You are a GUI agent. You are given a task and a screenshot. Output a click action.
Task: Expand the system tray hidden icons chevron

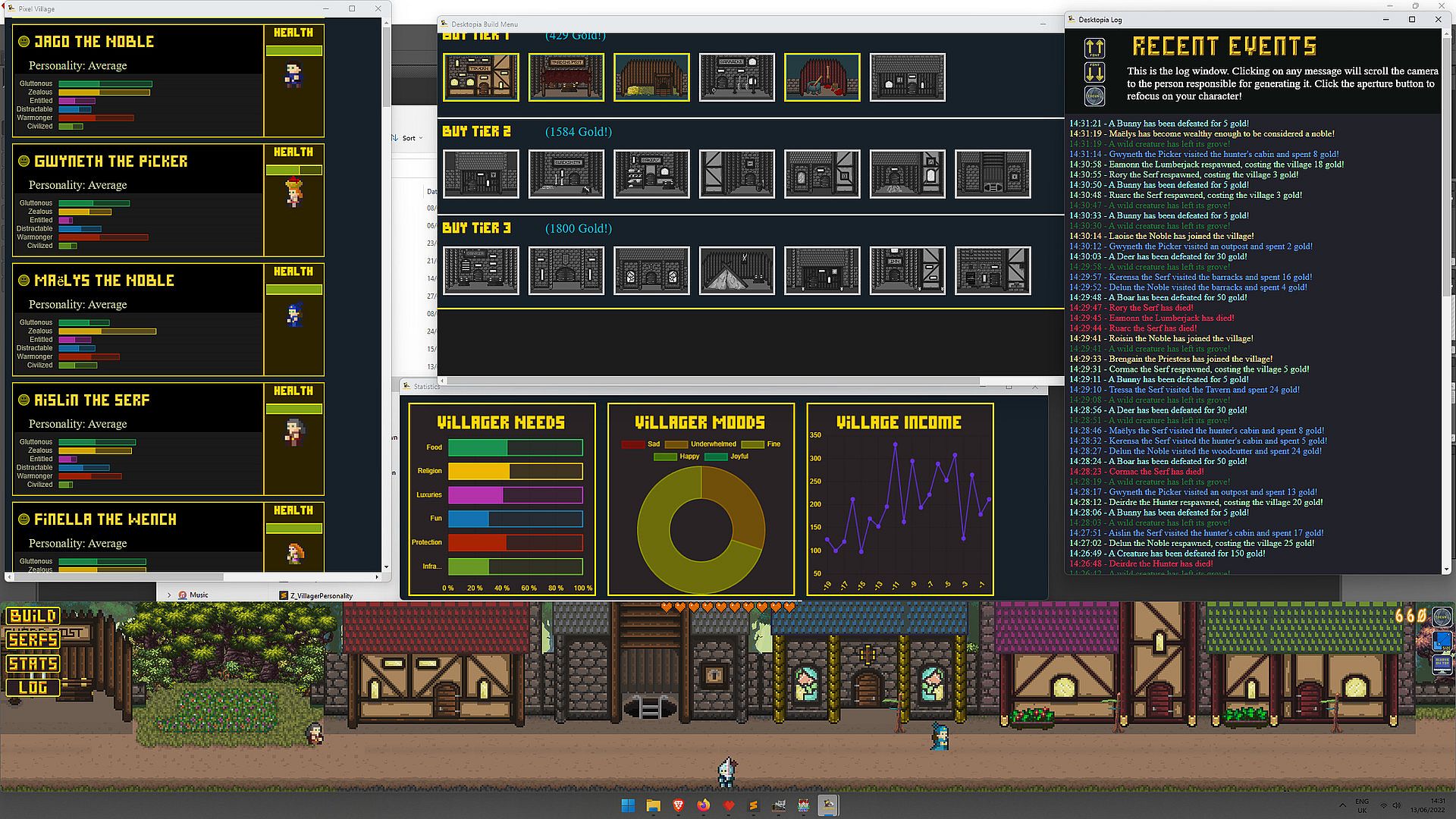click(x=1342, y=805)
